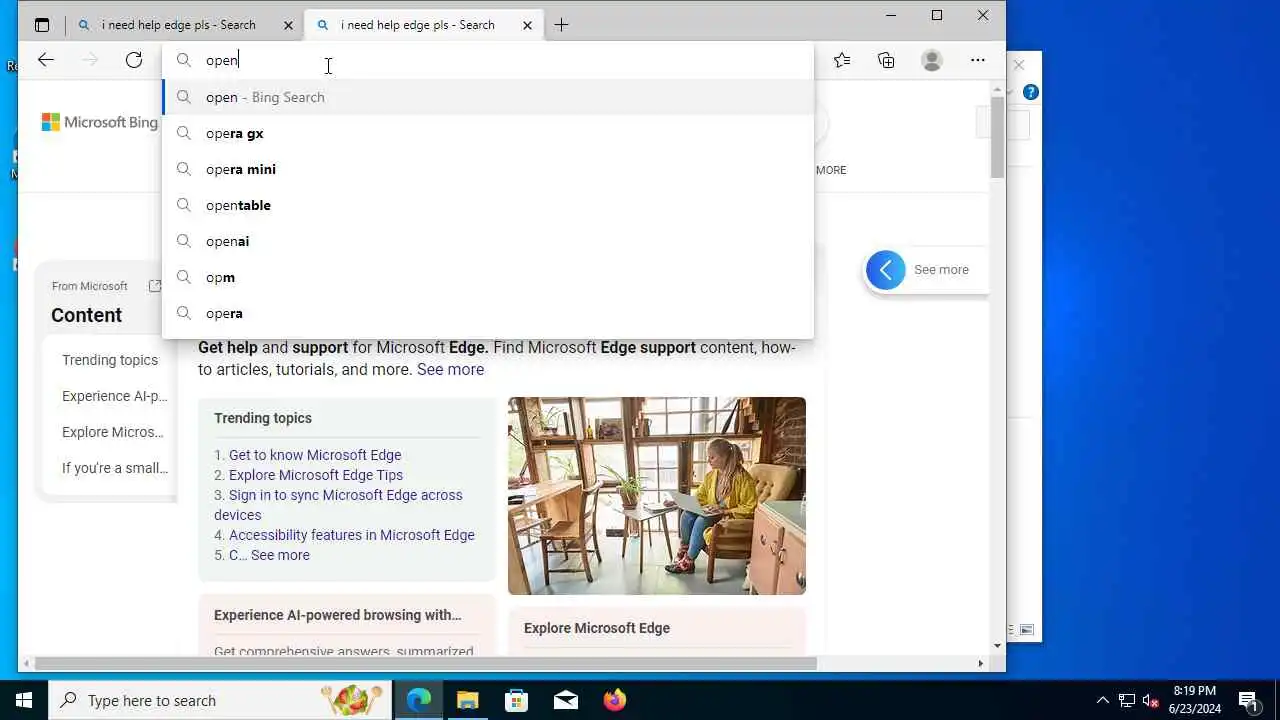
Task: Click the blue See more arrow button
Action: [886, 270]
